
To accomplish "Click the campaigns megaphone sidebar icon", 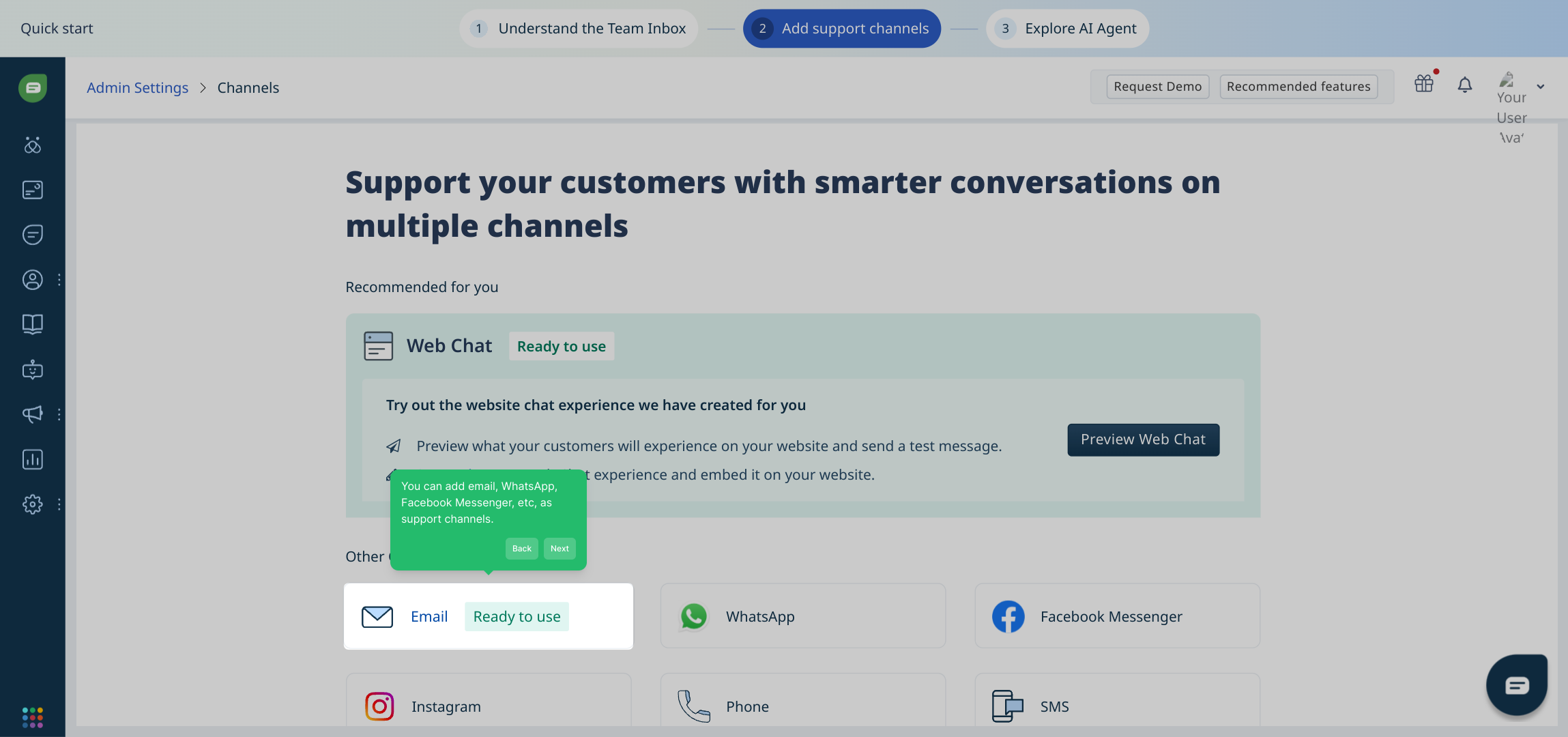I will (32, 414).
